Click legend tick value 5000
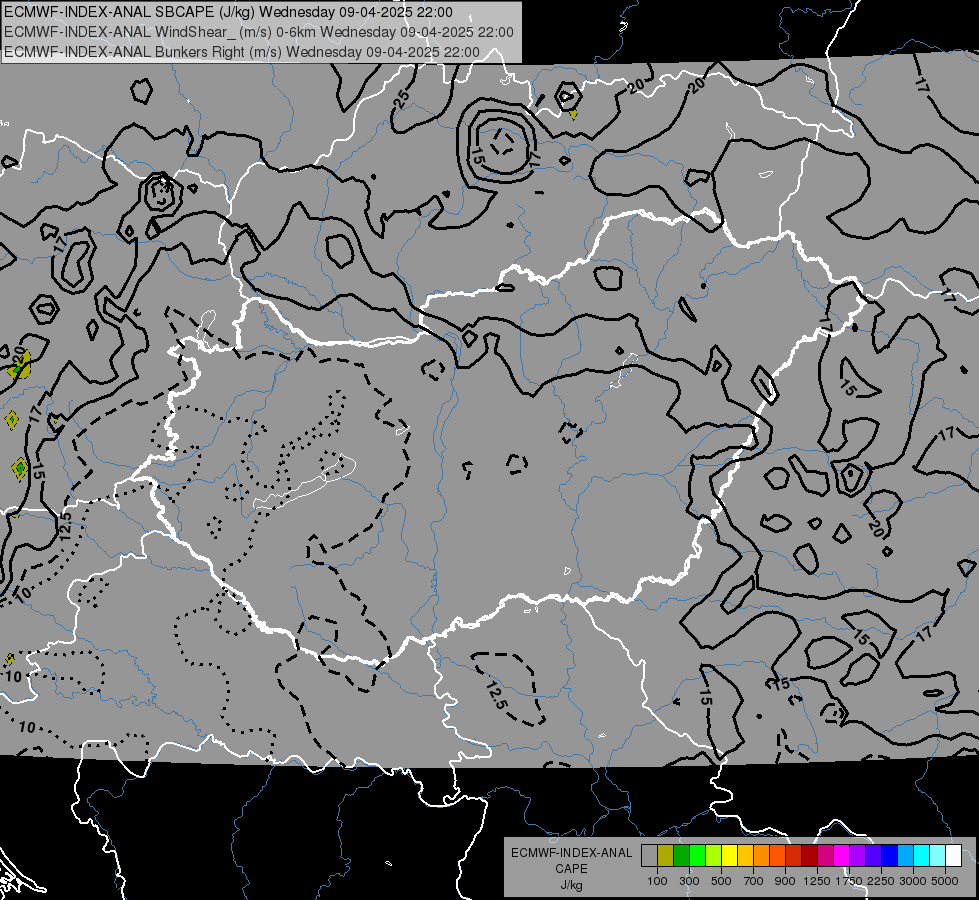 coord(945,881)
